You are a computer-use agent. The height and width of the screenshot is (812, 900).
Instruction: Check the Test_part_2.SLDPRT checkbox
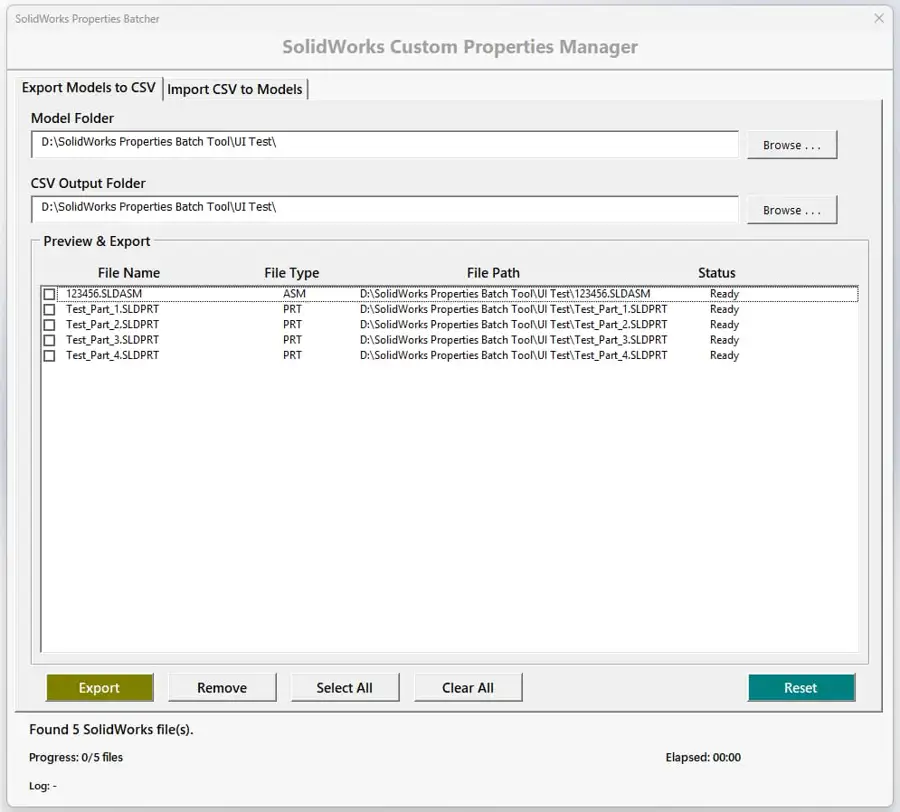pyautogui.click(x=49, y=324)
